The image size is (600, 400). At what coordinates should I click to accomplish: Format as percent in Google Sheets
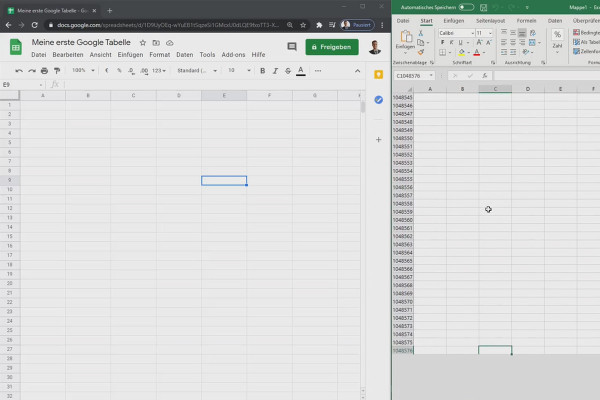[119, 71]
